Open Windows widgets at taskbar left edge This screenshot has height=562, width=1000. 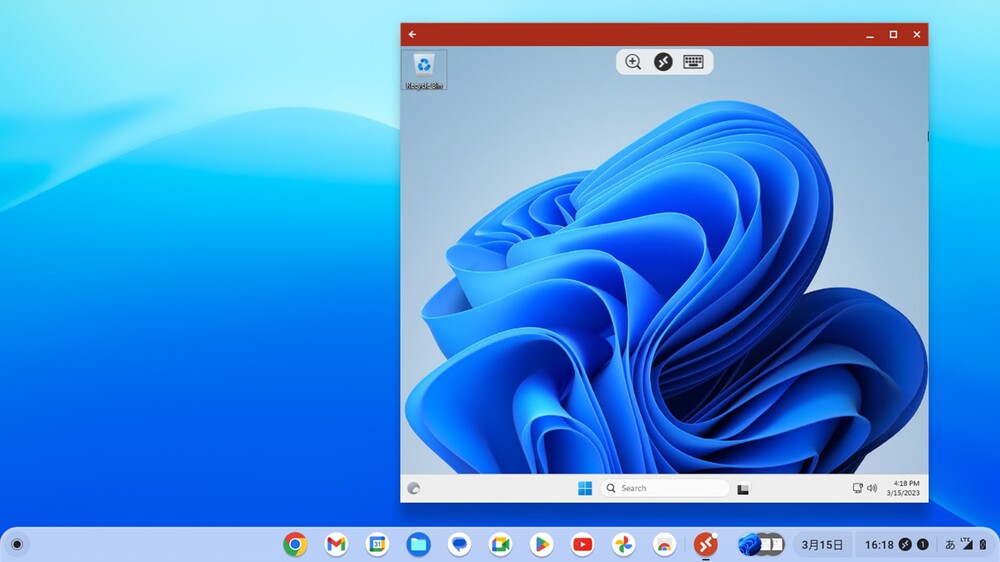[x=414, y=488]
